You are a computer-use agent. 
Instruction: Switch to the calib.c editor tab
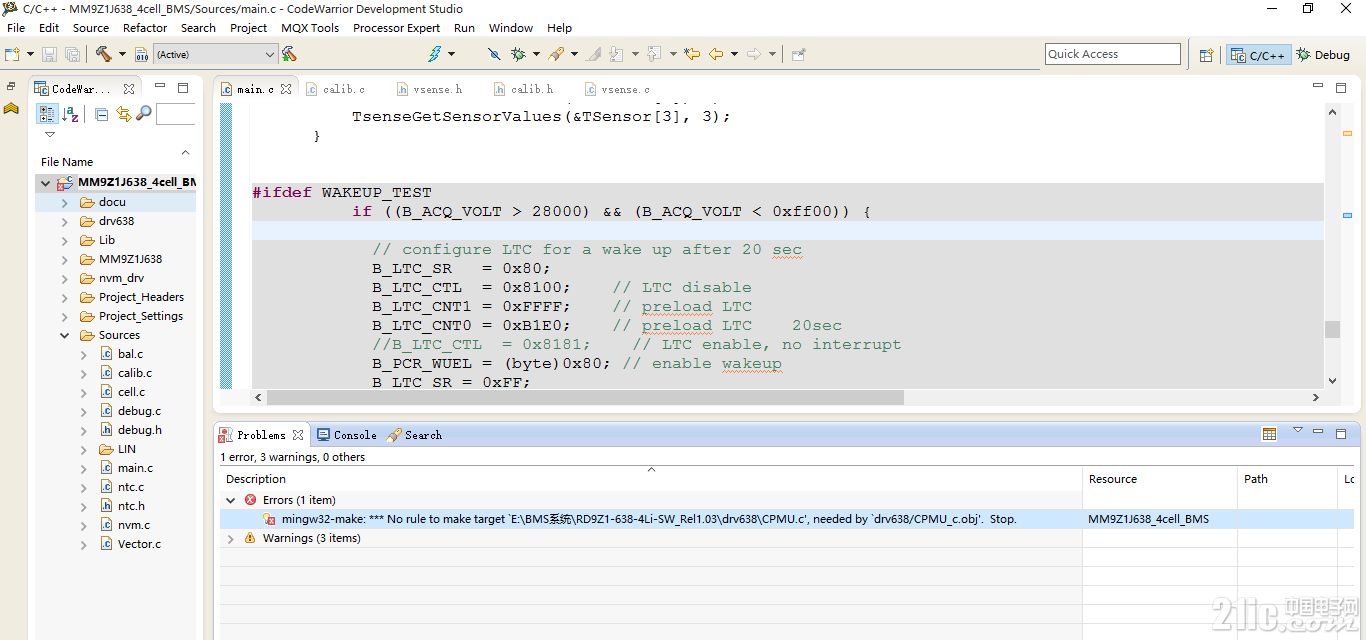337,89
